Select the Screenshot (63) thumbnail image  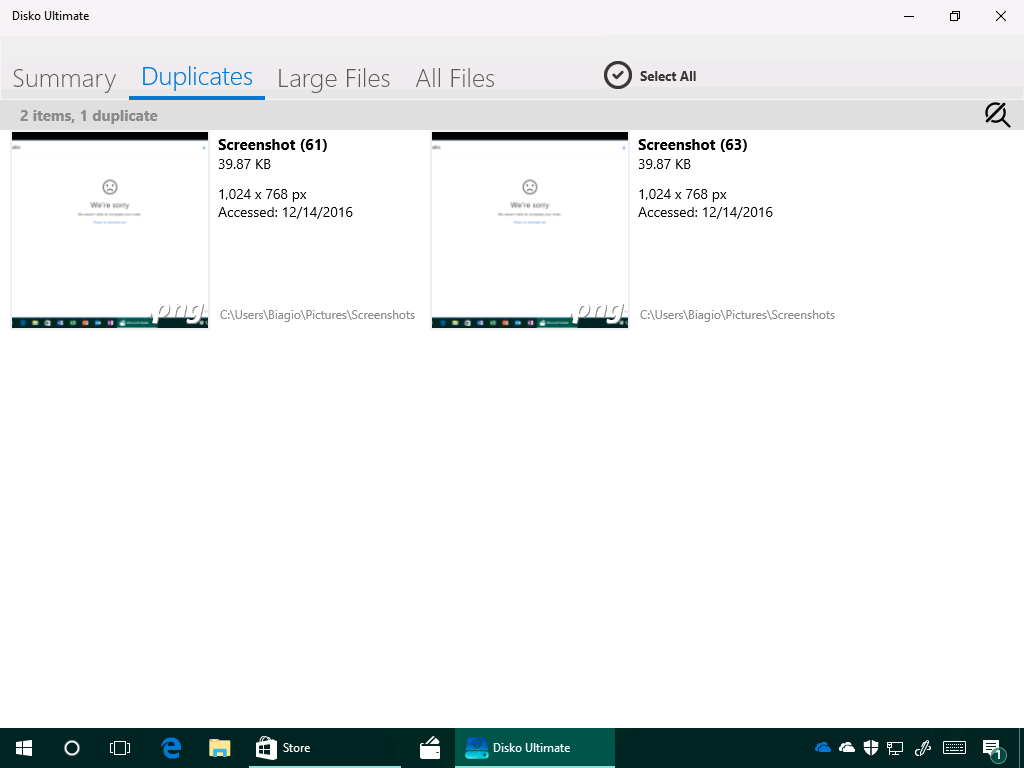tap(530, 231)
